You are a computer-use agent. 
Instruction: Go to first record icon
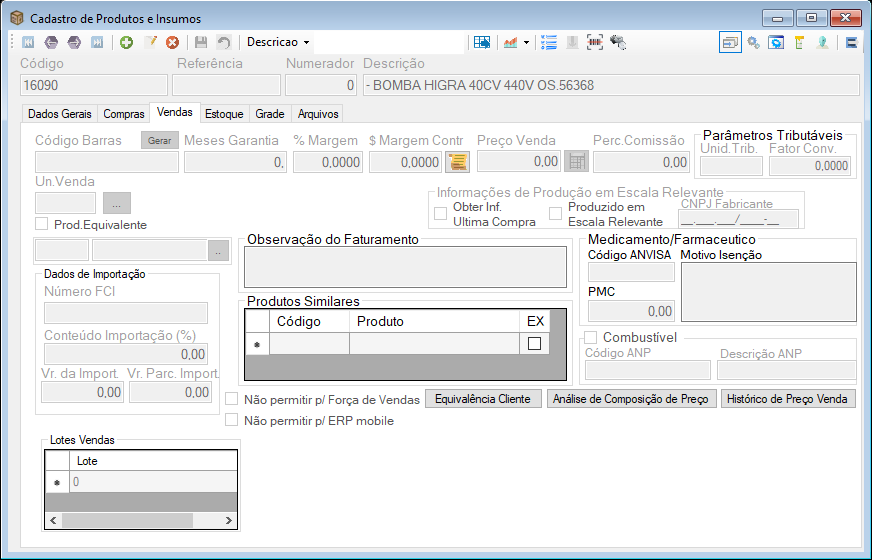28,42
